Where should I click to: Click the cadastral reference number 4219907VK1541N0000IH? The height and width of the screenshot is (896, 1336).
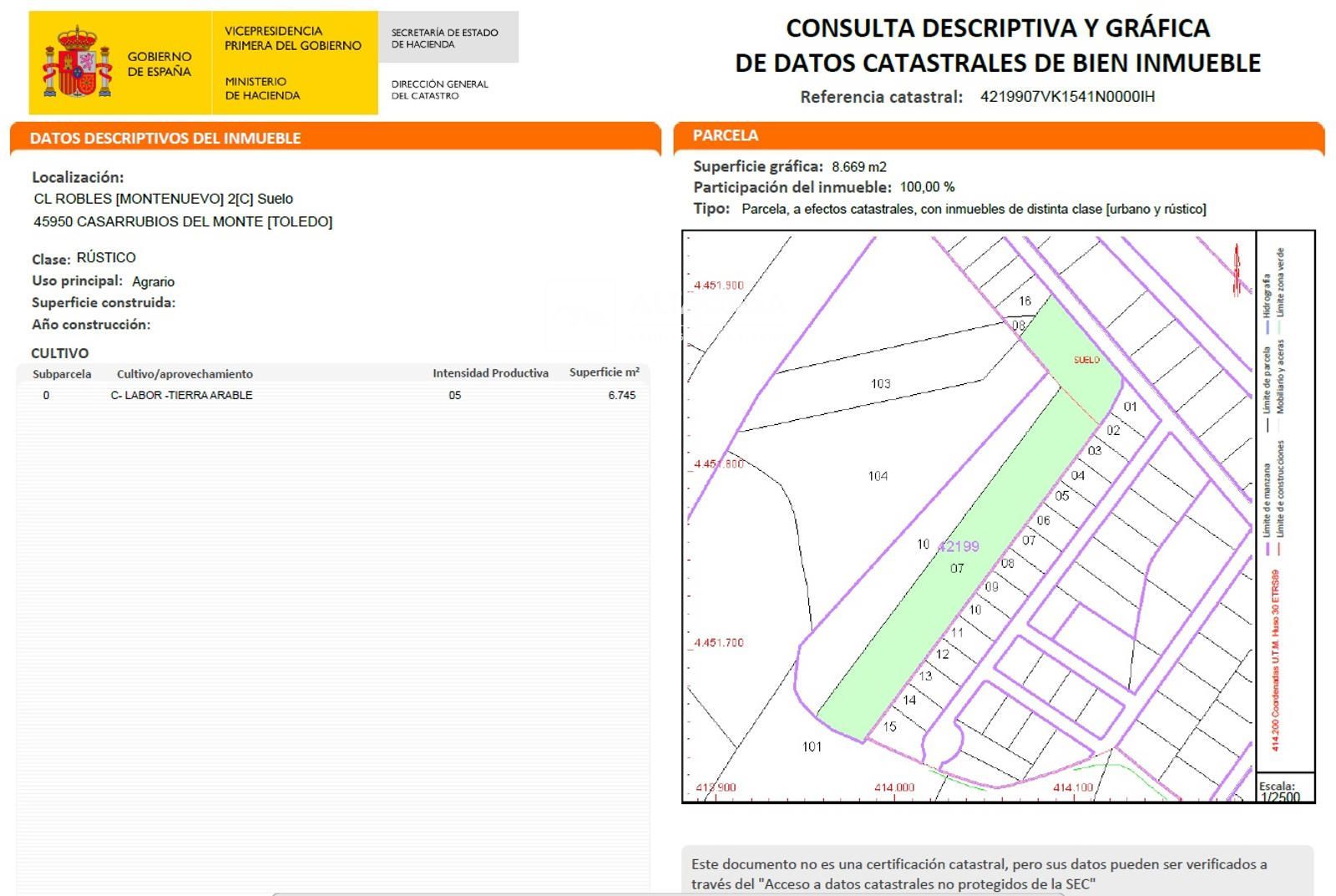[1067, 97]
